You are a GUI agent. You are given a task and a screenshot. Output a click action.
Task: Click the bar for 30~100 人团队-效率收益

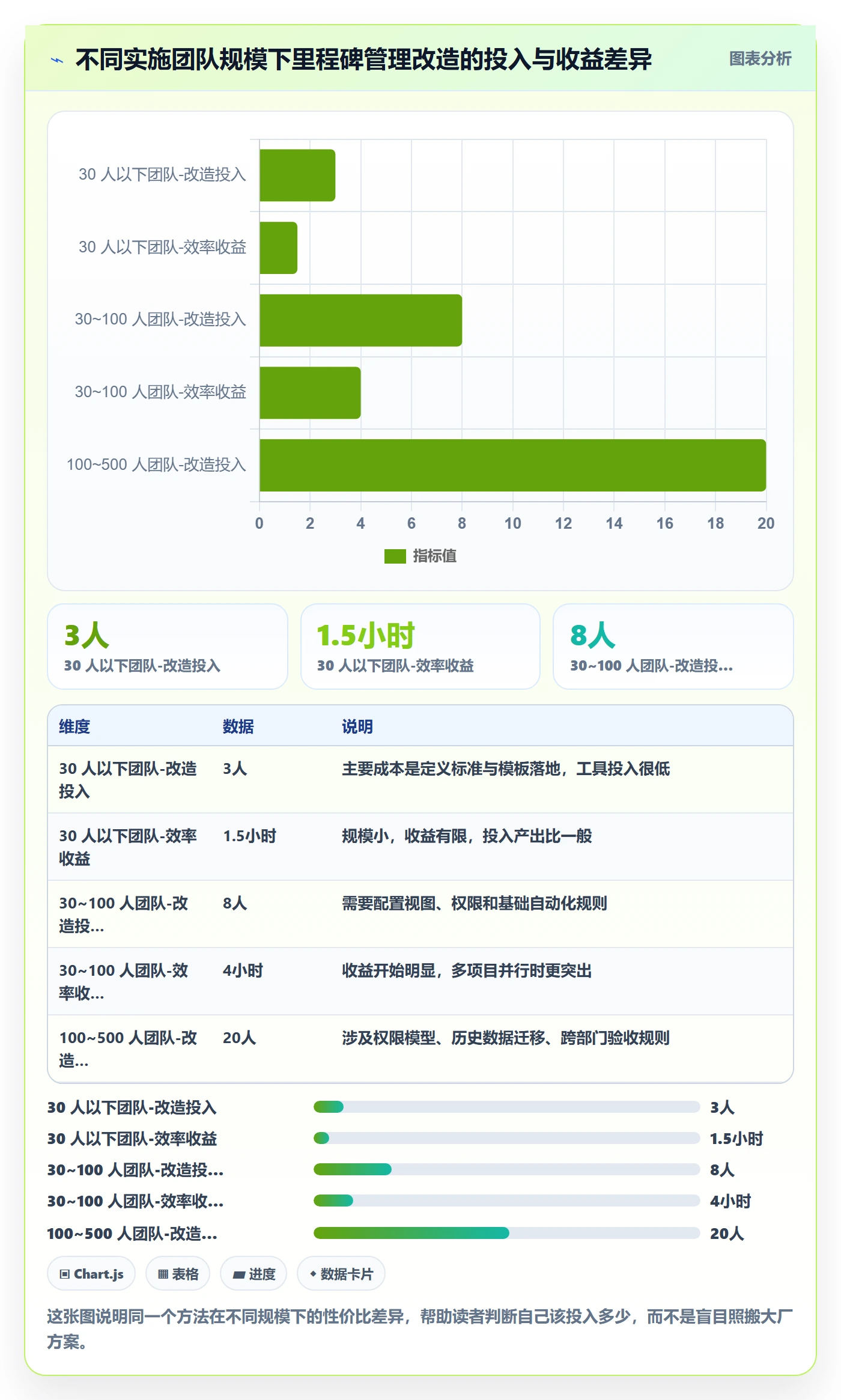point(310,393)
